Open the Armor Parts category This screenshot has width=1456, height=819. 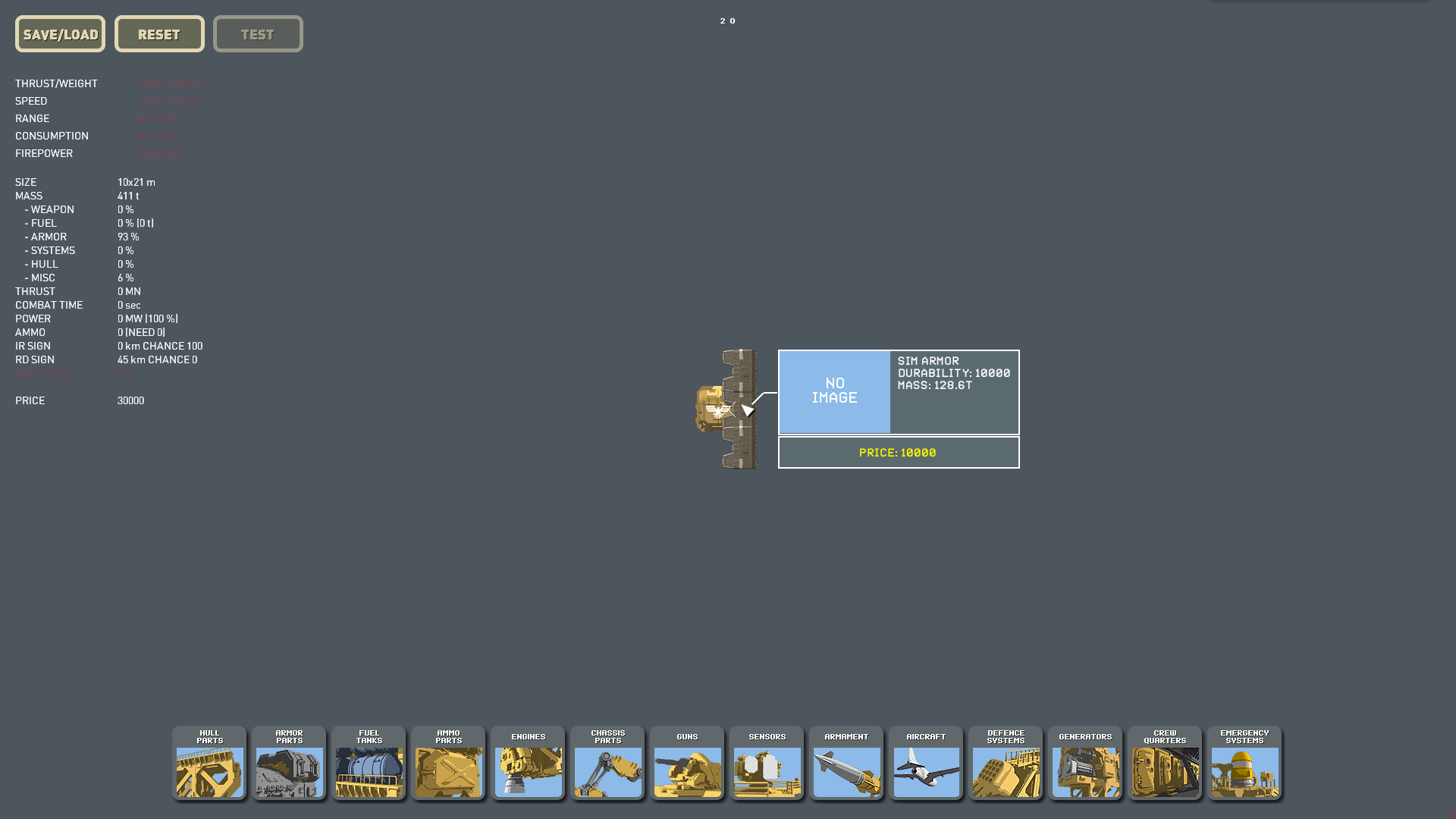coord(289,763)
